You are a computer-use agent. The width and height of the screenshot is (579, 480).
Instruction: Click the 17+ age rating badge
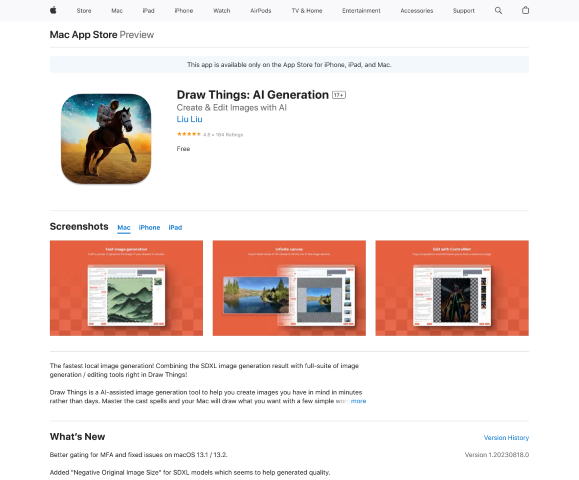(x=339, y=95)
